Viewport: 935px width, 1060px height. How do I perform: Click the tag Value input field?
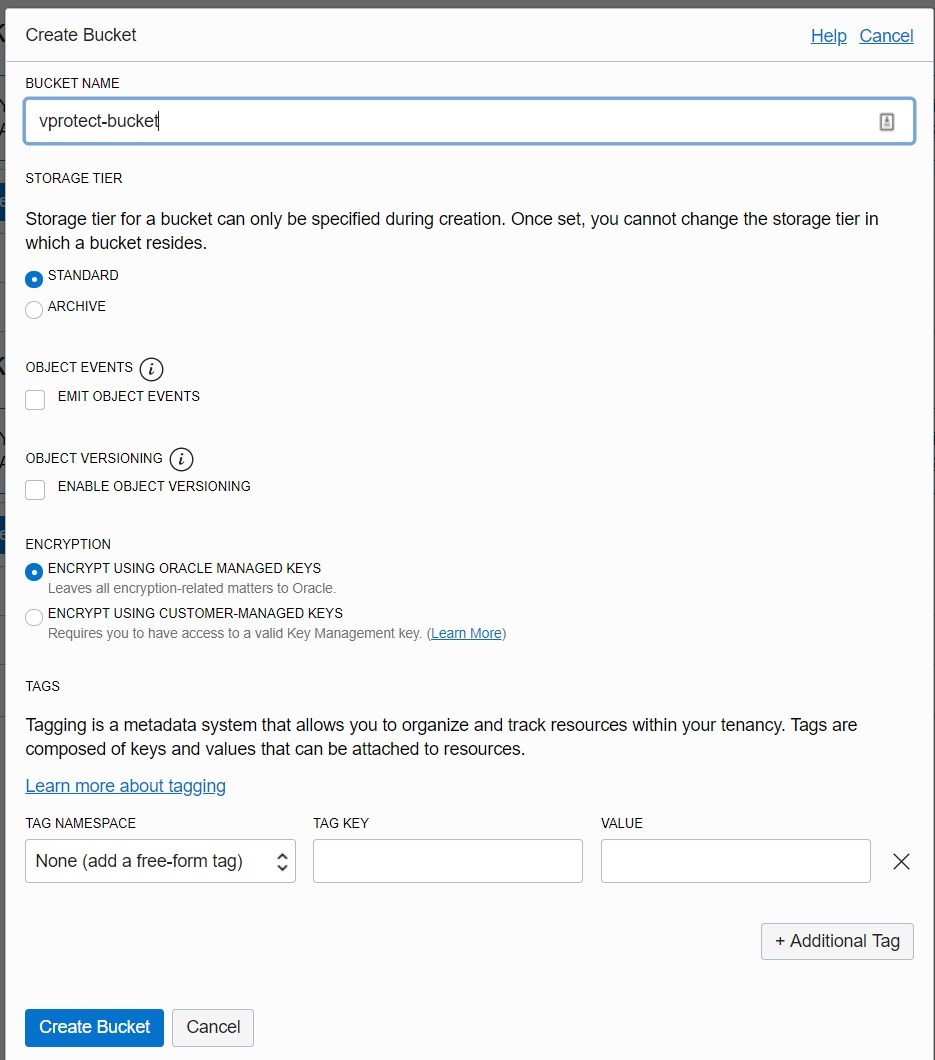[x=735, y=861]
